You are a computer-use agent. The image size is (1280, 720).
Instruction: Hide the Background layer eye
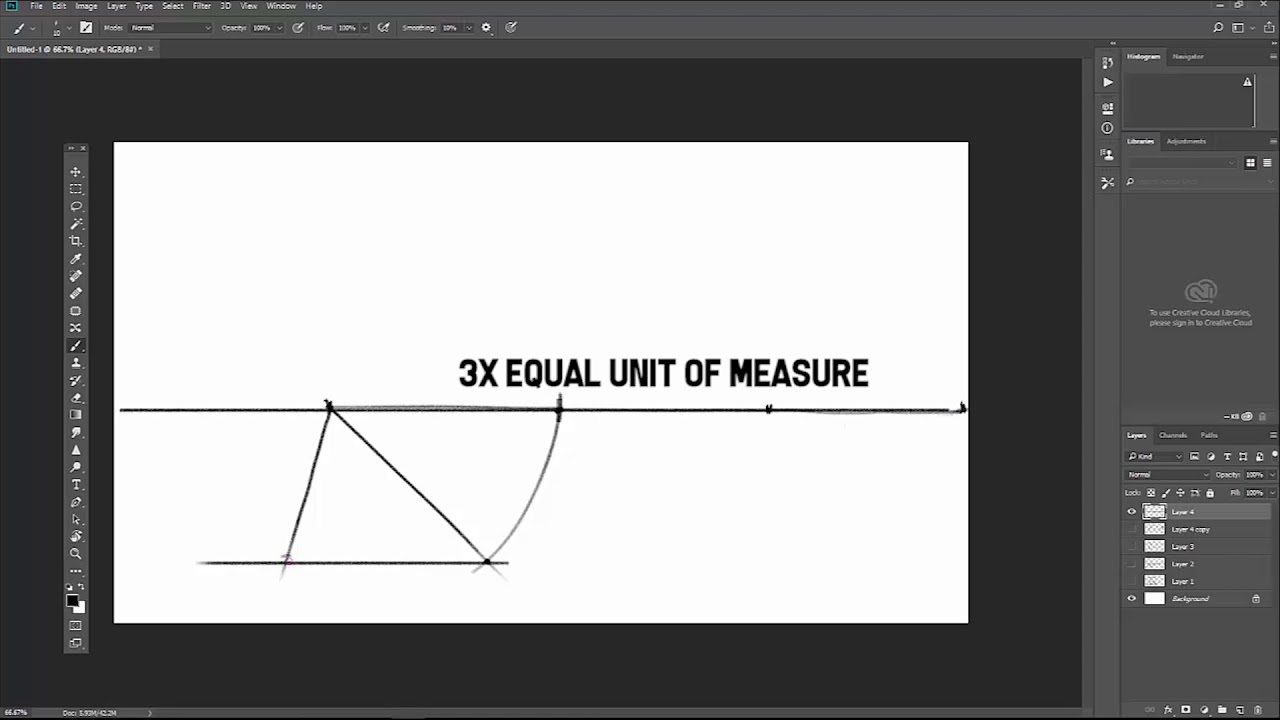point(1132,599)
